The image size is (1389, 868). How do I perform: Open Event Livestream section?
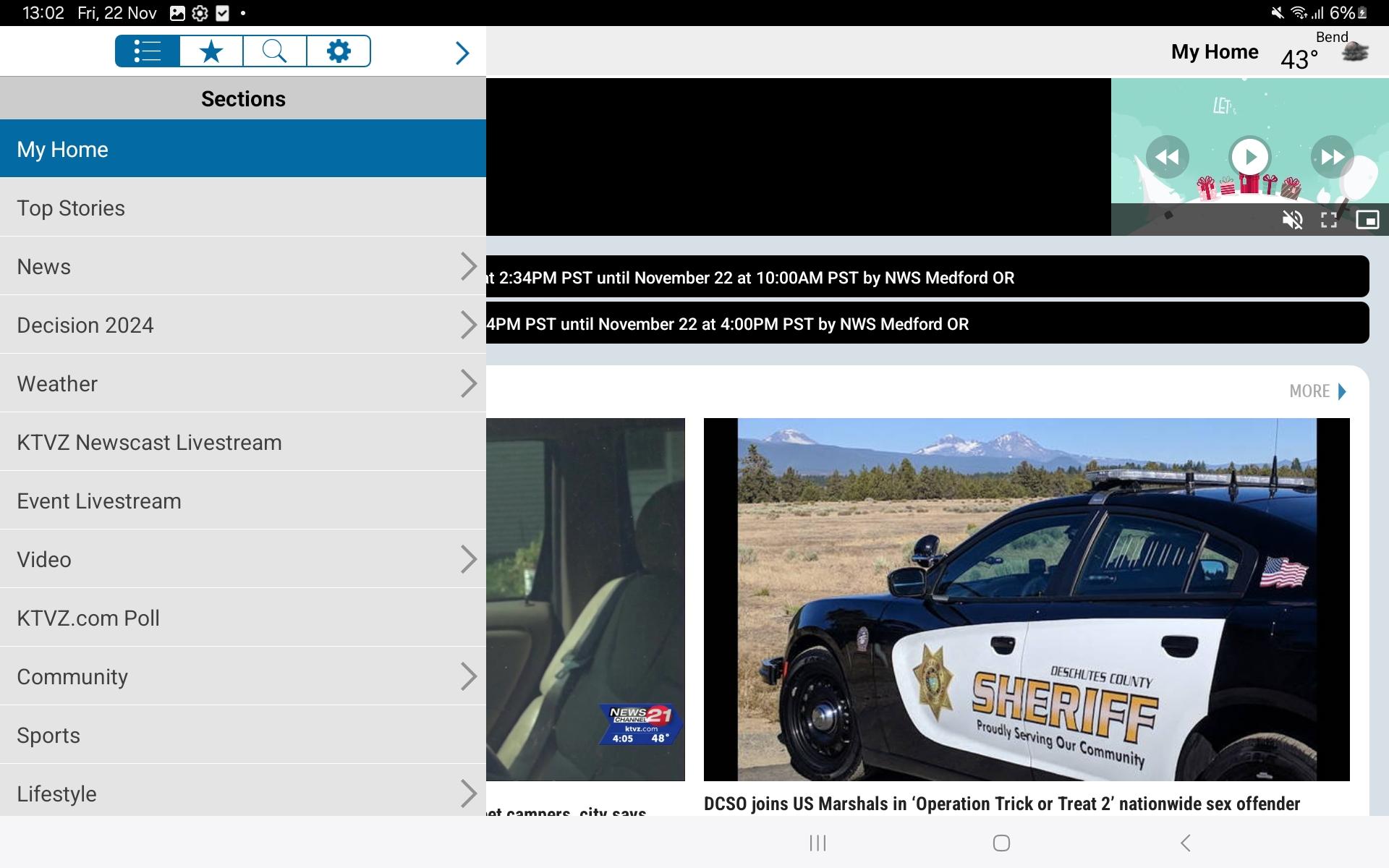243,501
